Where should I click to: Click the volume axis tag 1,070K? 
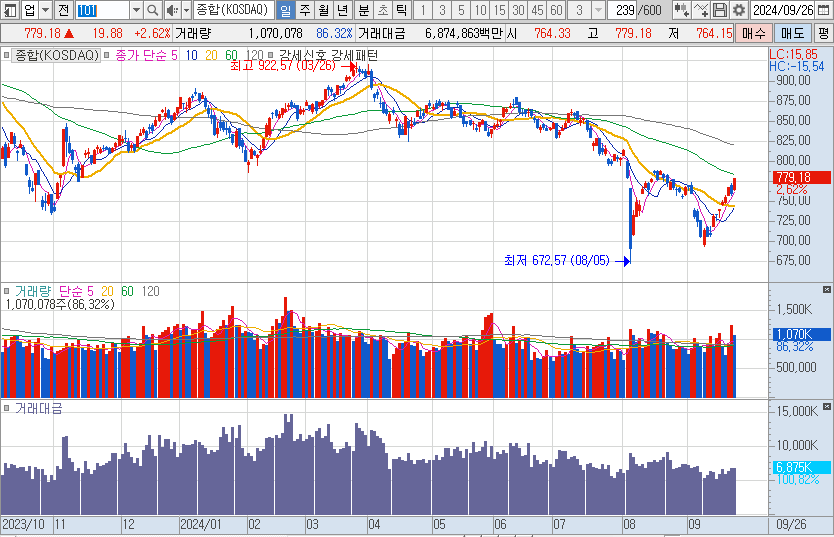(x=801, y=334)
